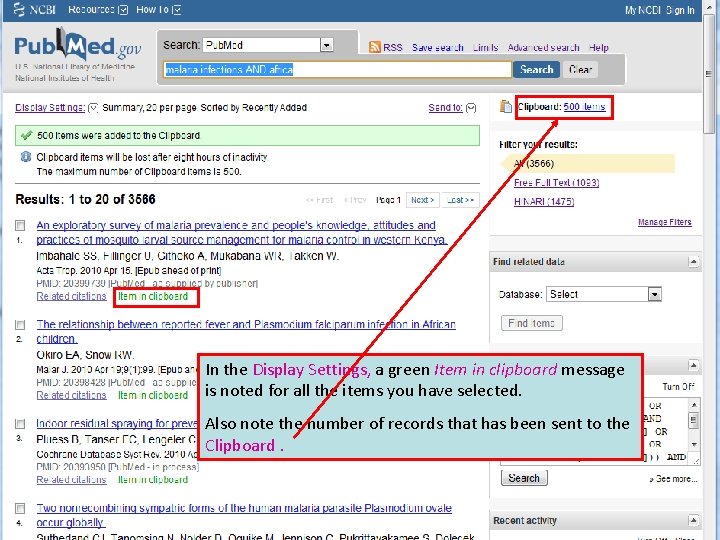This screenshot has height=540, width=720.
Task: Open the Database Select combo box
Action: pos(603,294)
